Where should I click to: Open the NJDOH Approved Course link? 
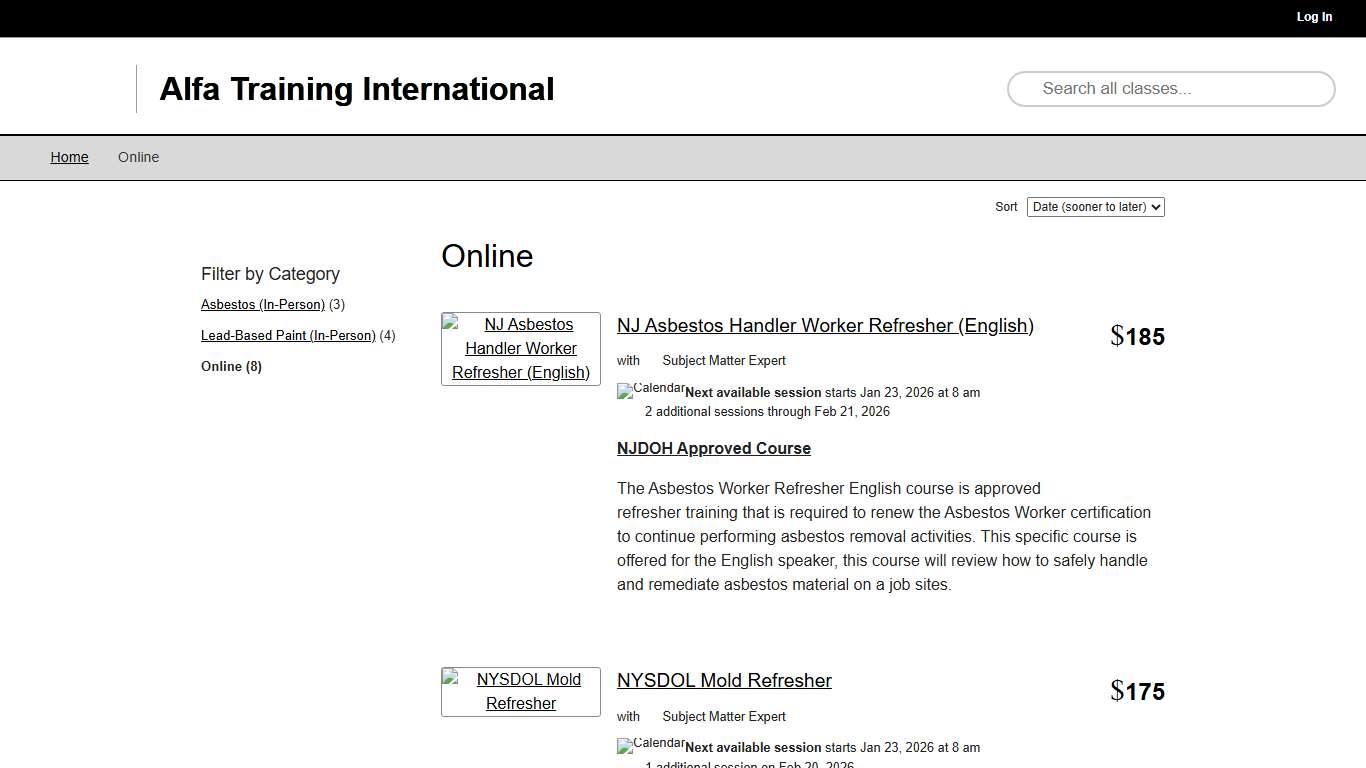(713, 448)
